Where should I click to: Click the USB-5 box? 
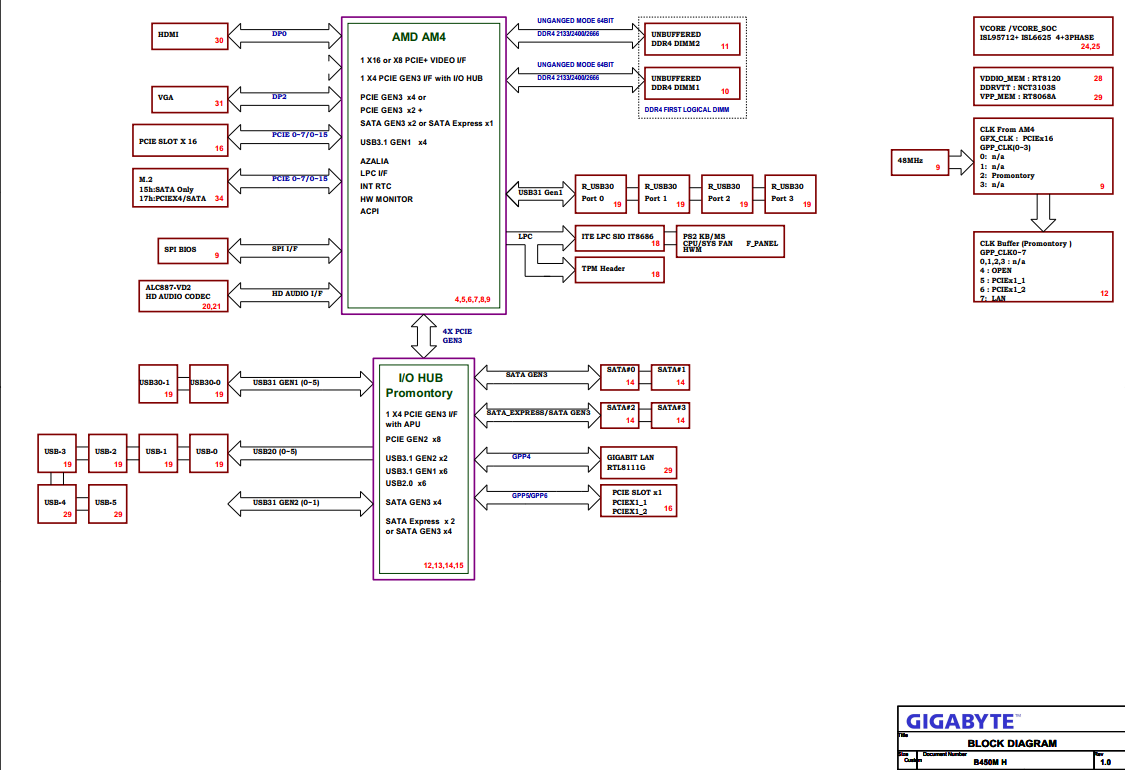(108, 504)
